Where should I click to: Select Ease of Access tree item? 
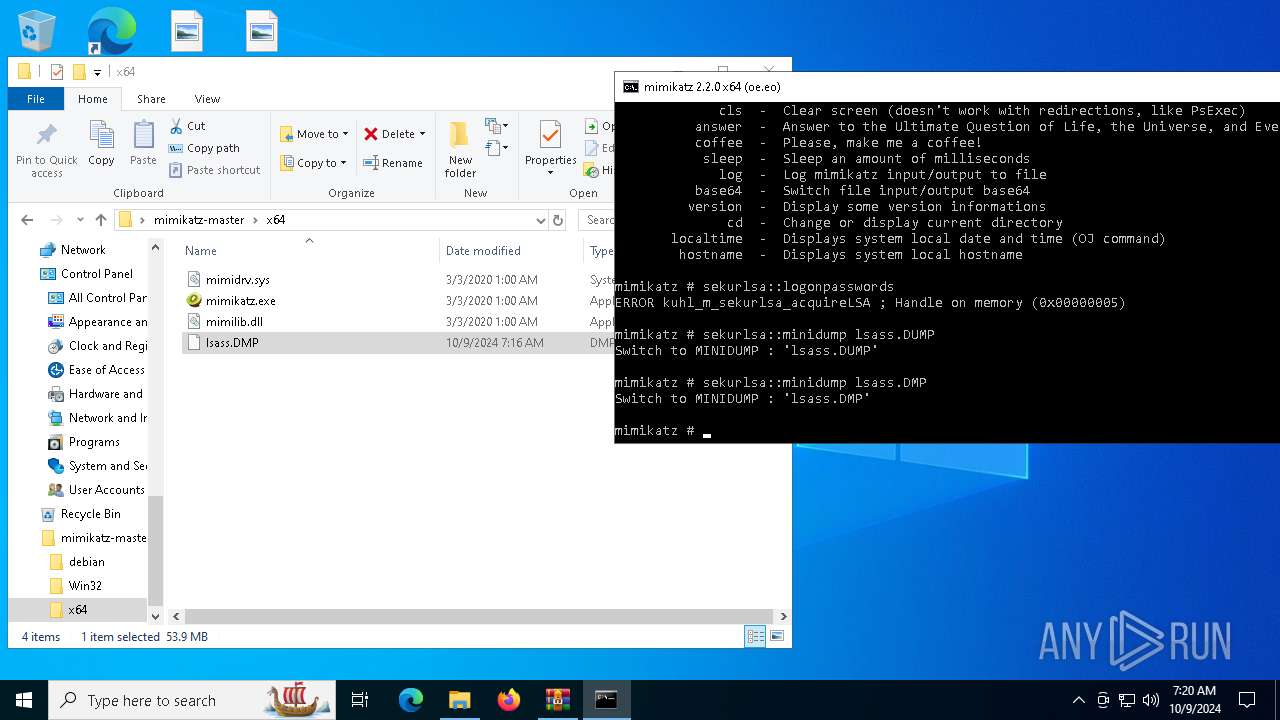[x=106, y=370]
